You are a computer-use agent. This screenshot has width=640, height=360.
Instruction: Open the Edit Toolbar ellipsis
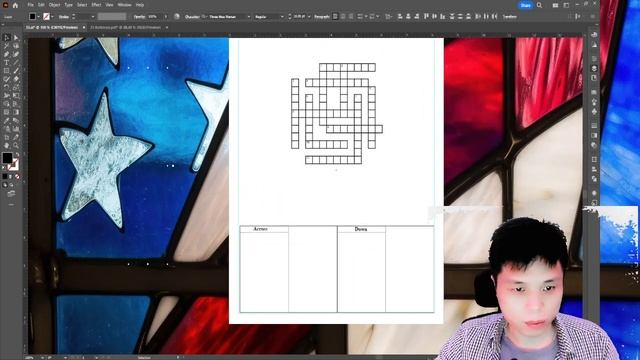coord(11,204)
